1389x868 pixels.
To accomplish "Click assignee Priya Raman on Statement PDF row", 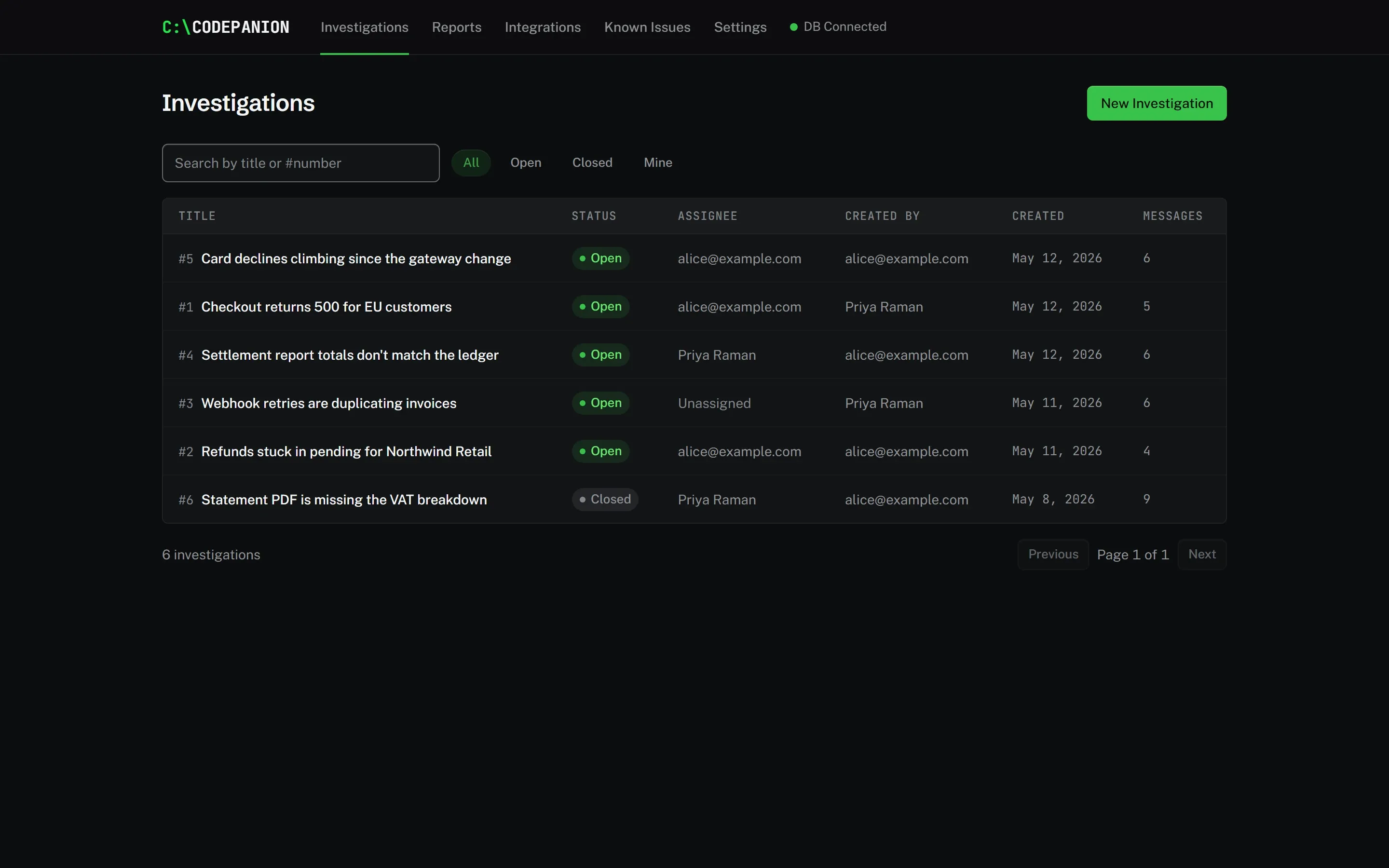I will click(x=716, y=500).
